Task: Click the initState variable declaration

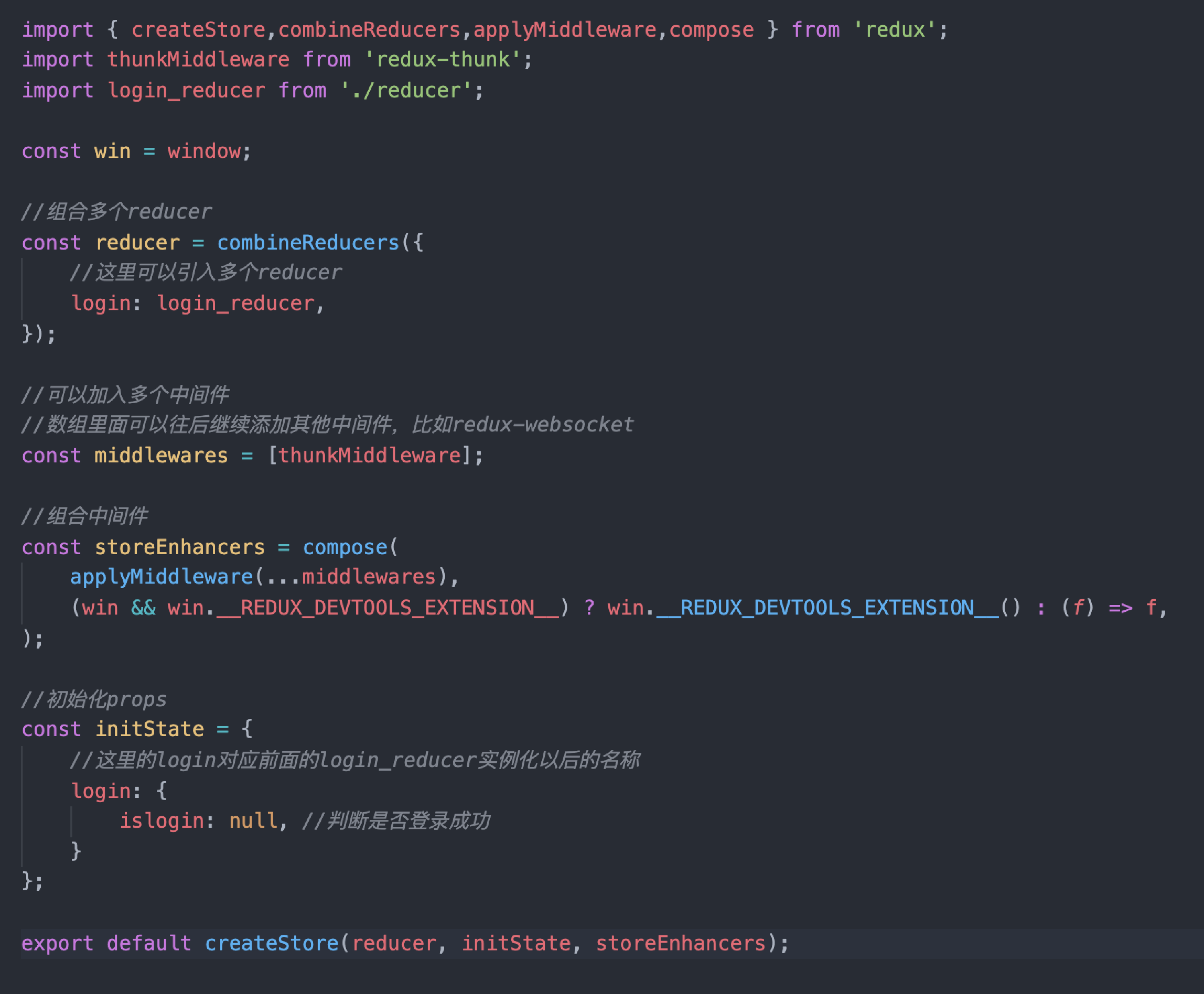Action: click(x=149, y=729)
